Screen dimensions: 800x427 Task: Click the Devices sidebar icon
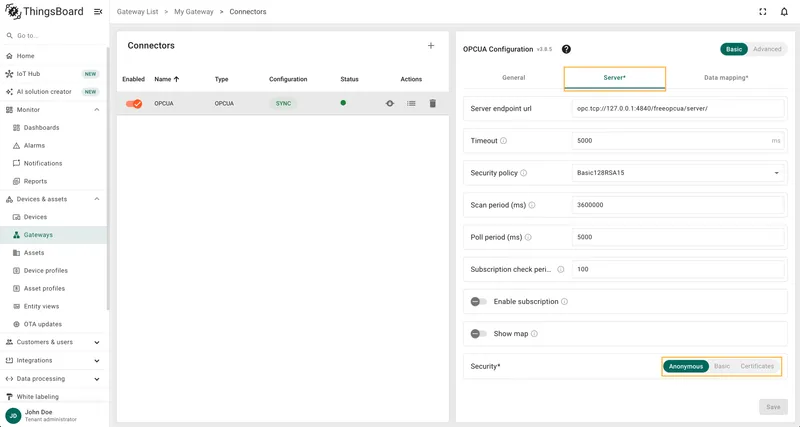point(16,217)
